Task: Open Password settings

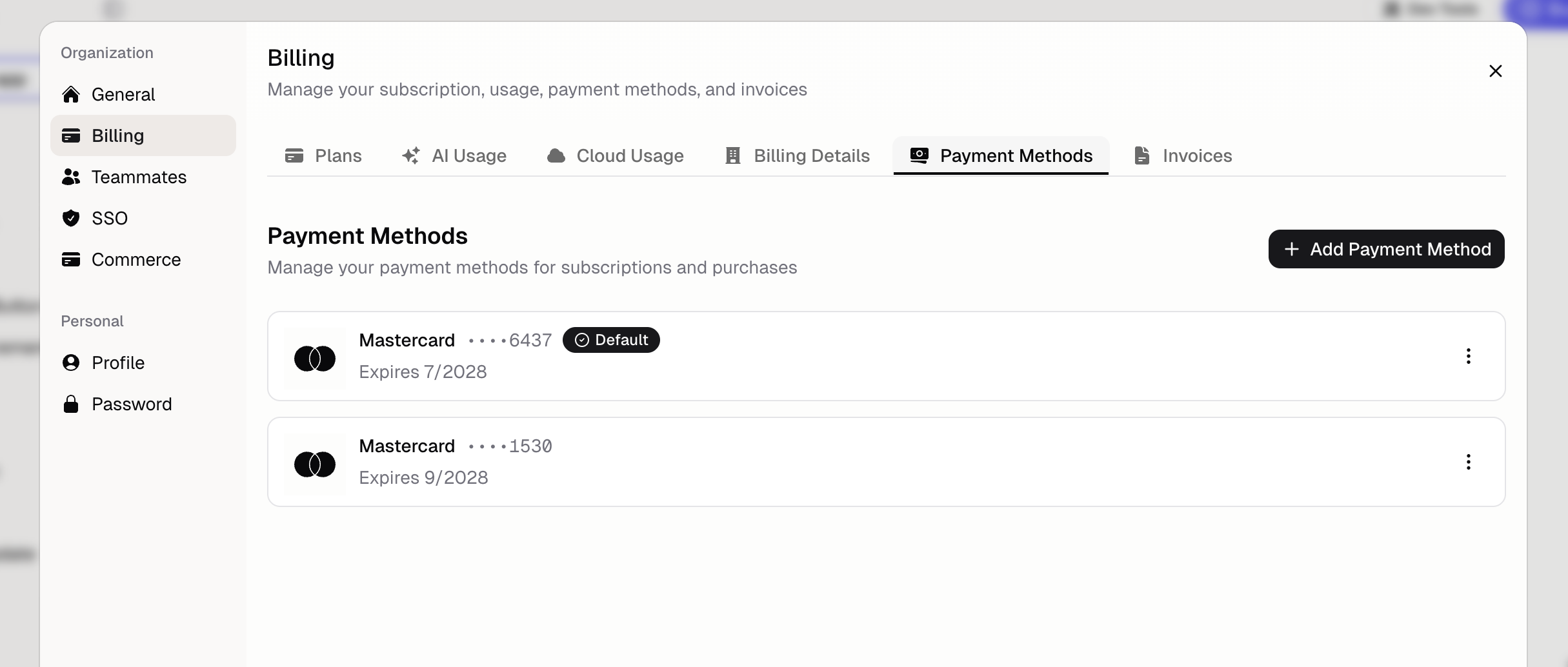Action: [143, 404]
